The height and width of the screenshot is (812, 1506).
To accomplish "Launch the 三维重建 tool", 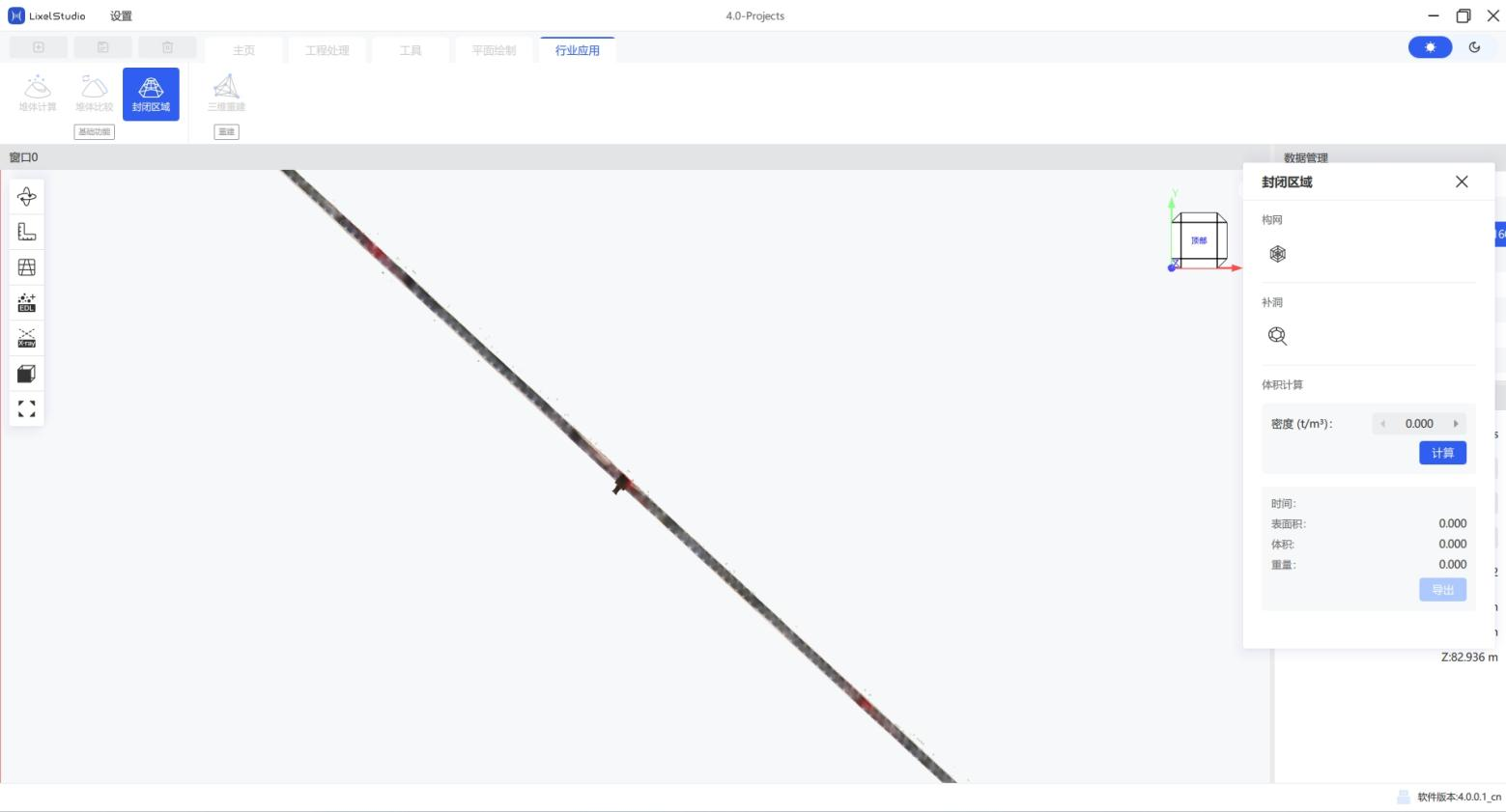I will (226, 94).
